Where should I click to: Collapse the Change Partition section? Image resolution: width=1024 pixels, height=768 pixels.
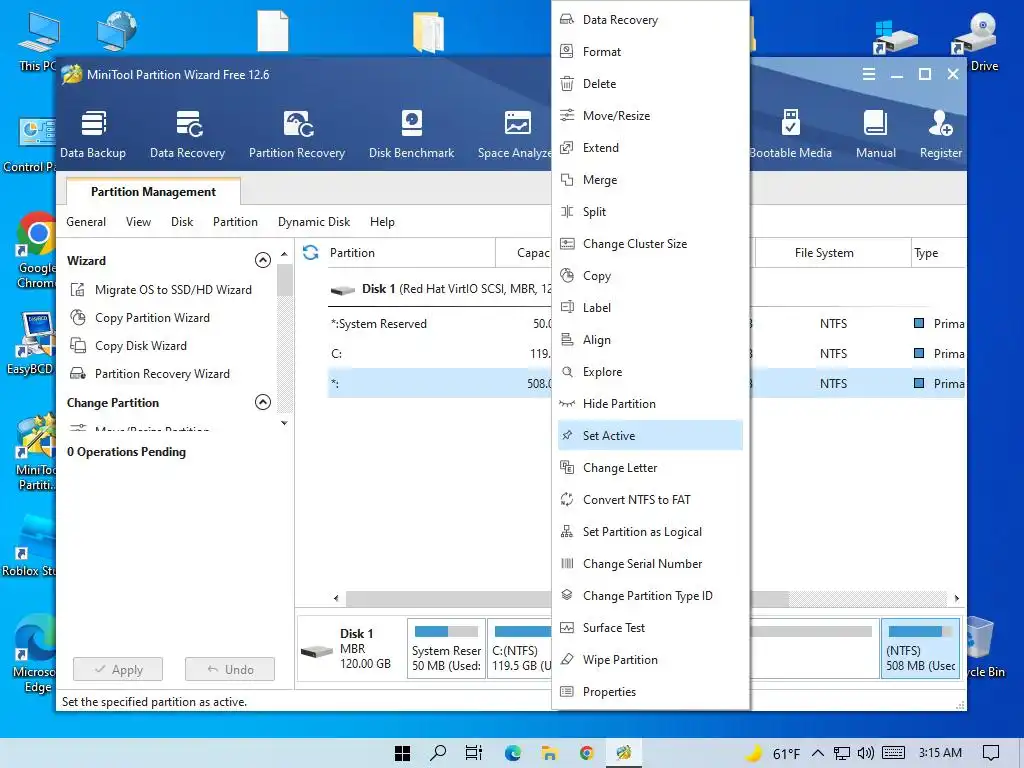click(263, 402)
